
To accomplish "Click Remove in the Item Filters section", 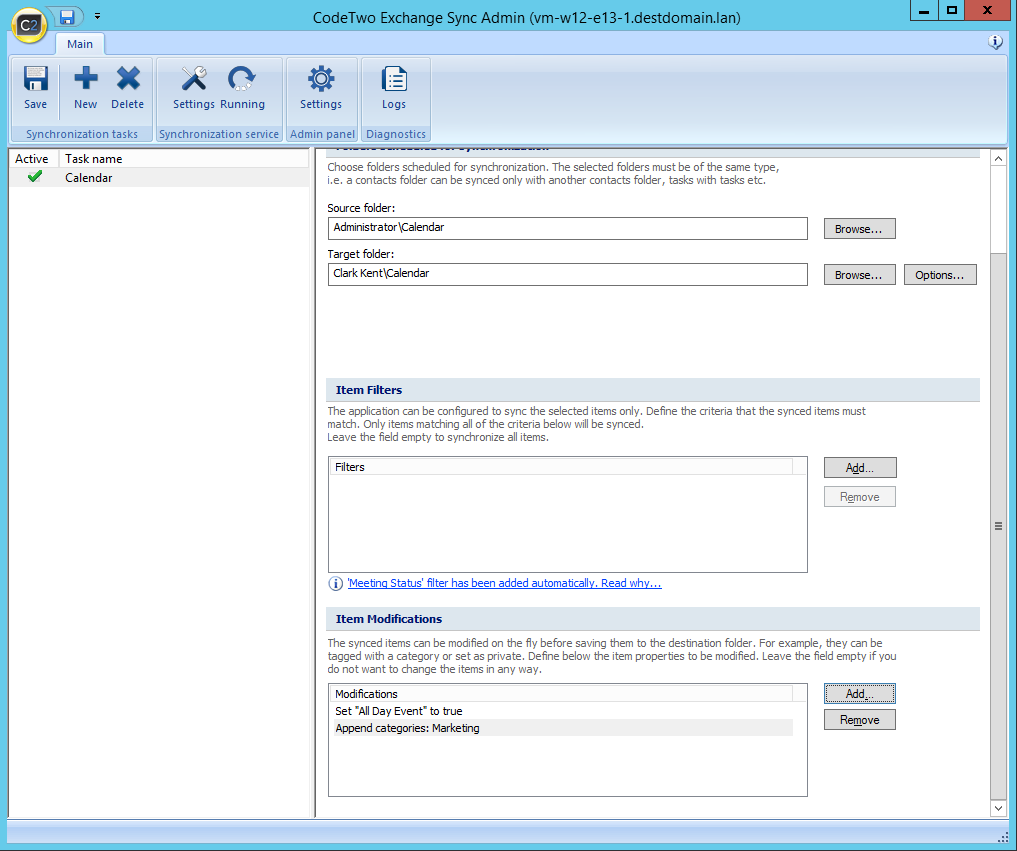I will pos(860,497).
